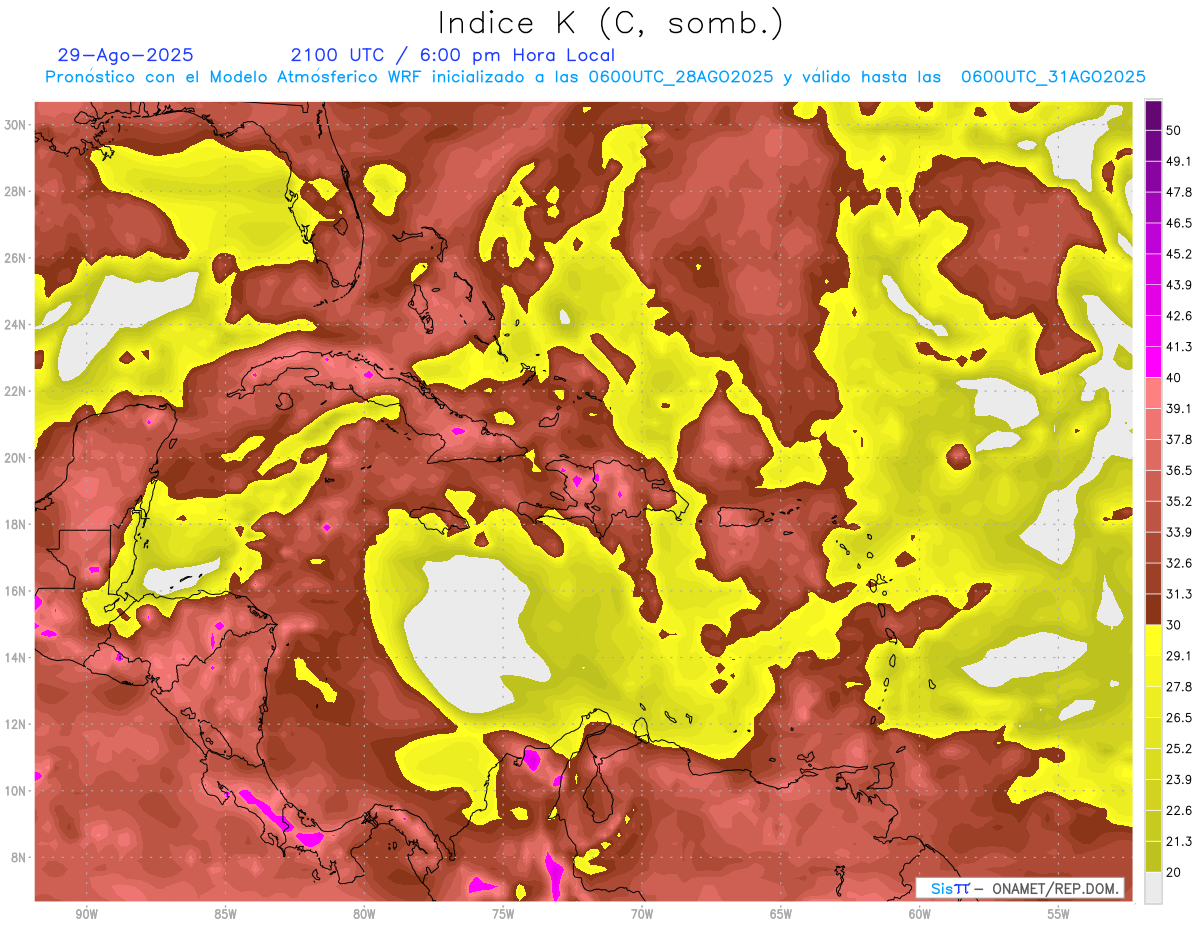Click the '37.8' color scale value

pos(1179,439)
